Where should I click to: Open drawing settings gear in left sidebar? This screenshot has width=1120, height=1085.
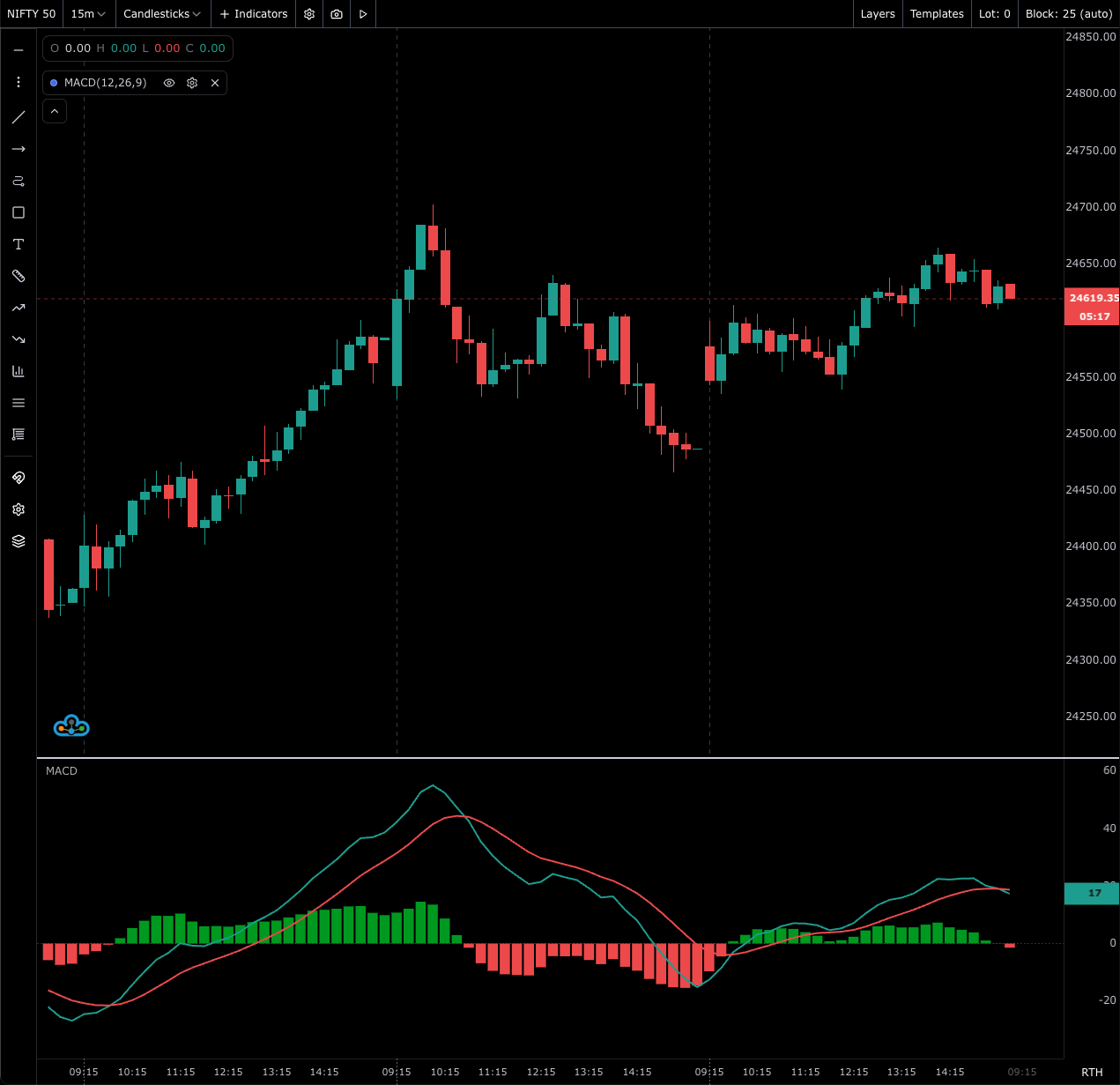point(19,509)
